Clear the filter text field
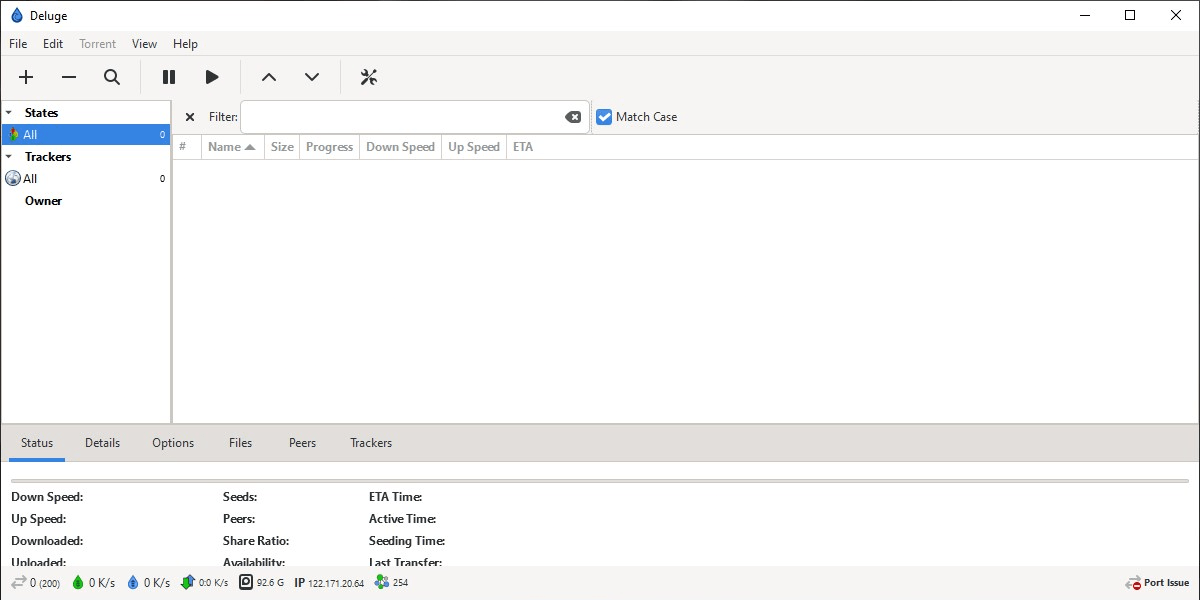 (x=573, y=116)
